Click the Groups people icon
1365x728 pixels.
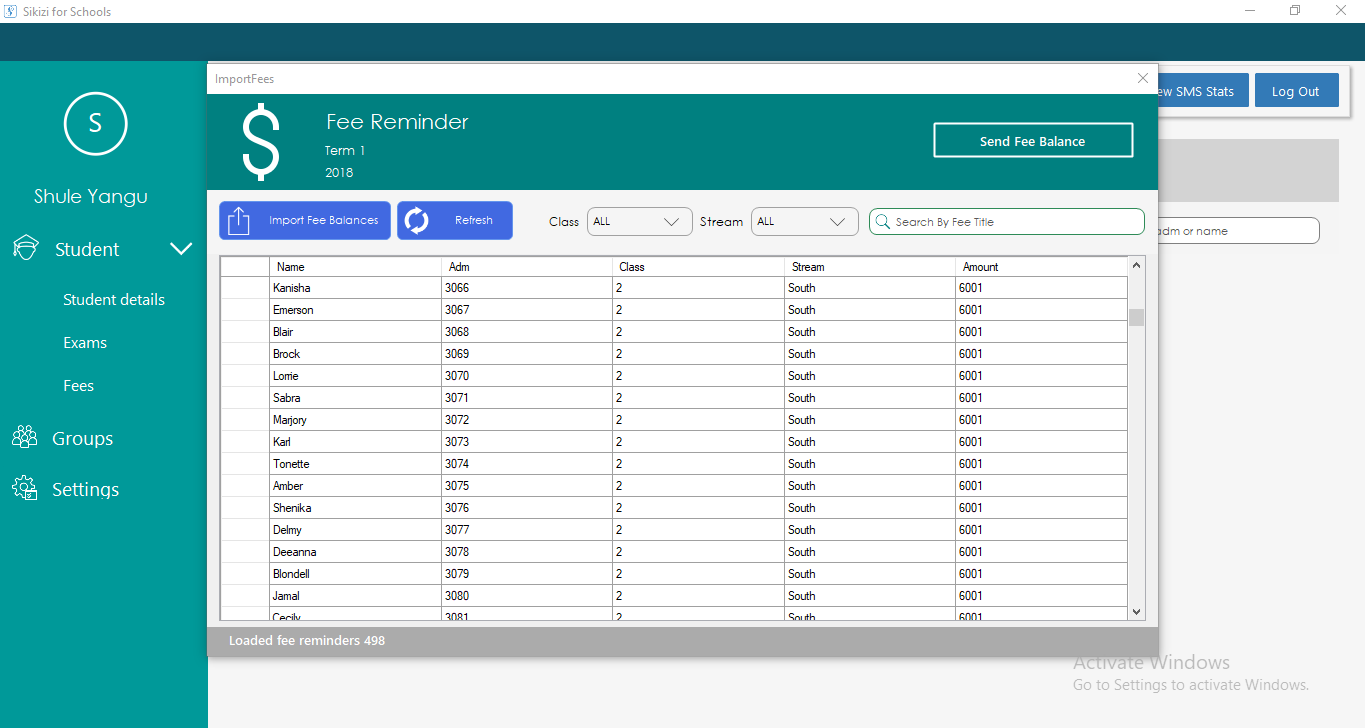click(25, 437)
